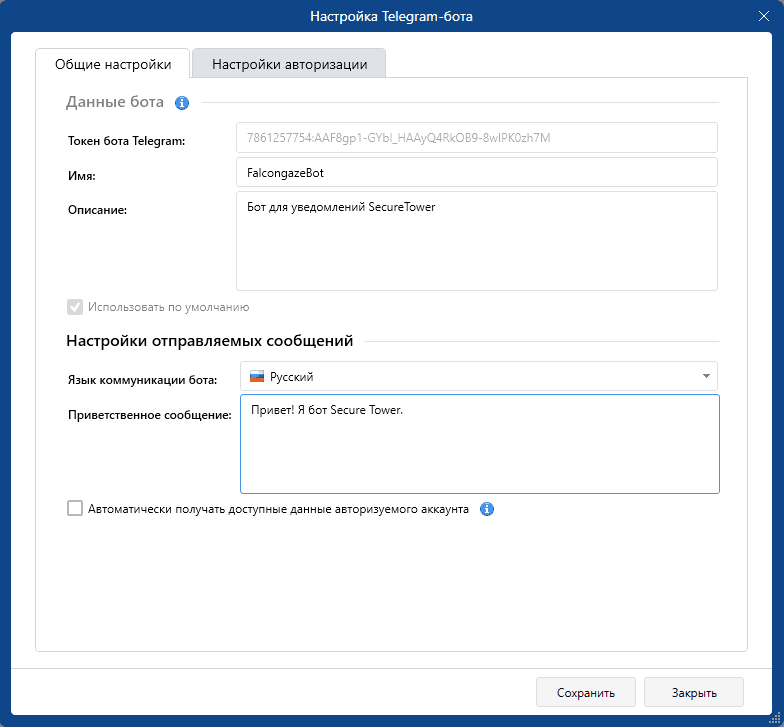Viewport: 784px width, 727px height.
Task: Click the Приветственное сообщение text area
Action: point(480,444)
